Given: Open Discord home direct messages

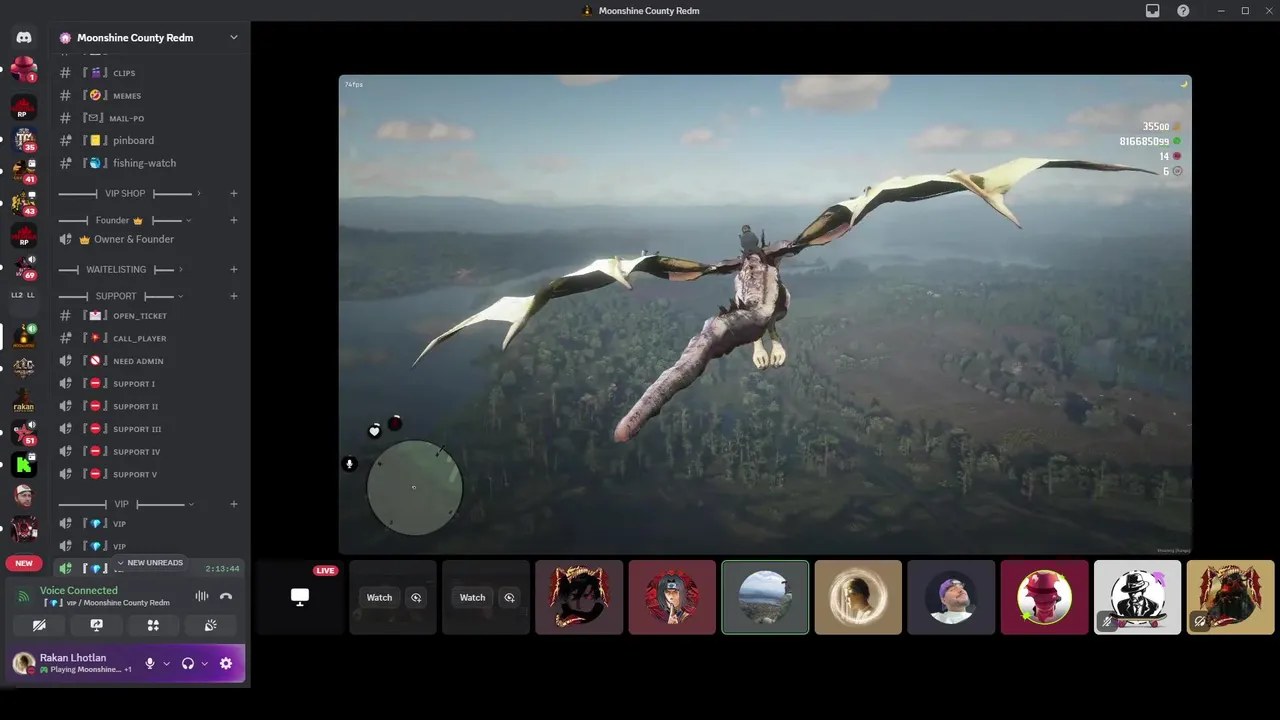Looking at the screenshot, I should point(24,37).
